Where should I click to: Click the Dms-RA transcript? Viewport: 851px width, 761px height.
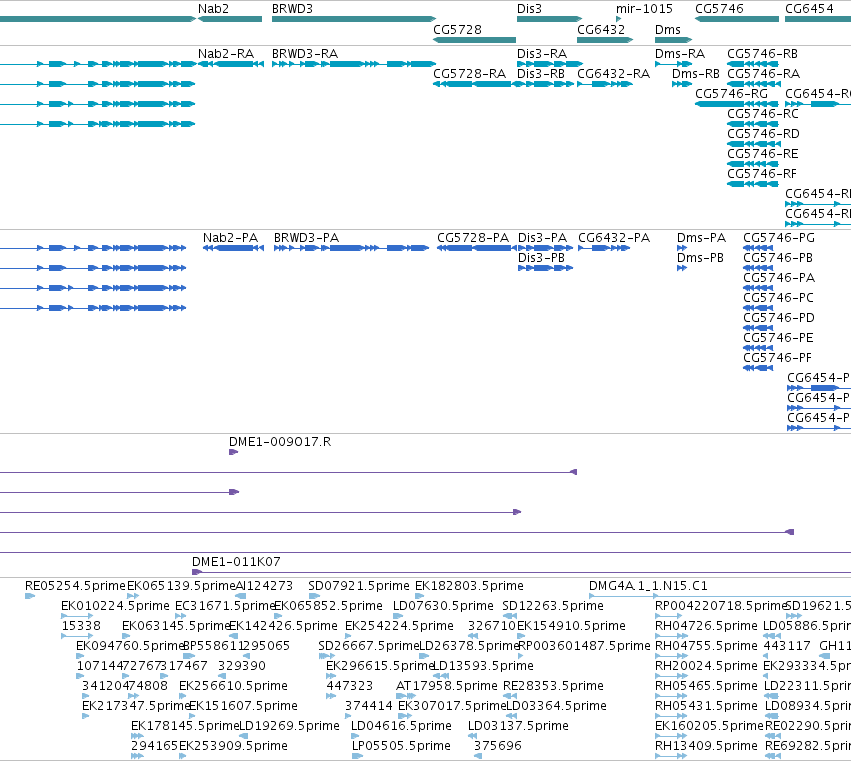(674, 64)
